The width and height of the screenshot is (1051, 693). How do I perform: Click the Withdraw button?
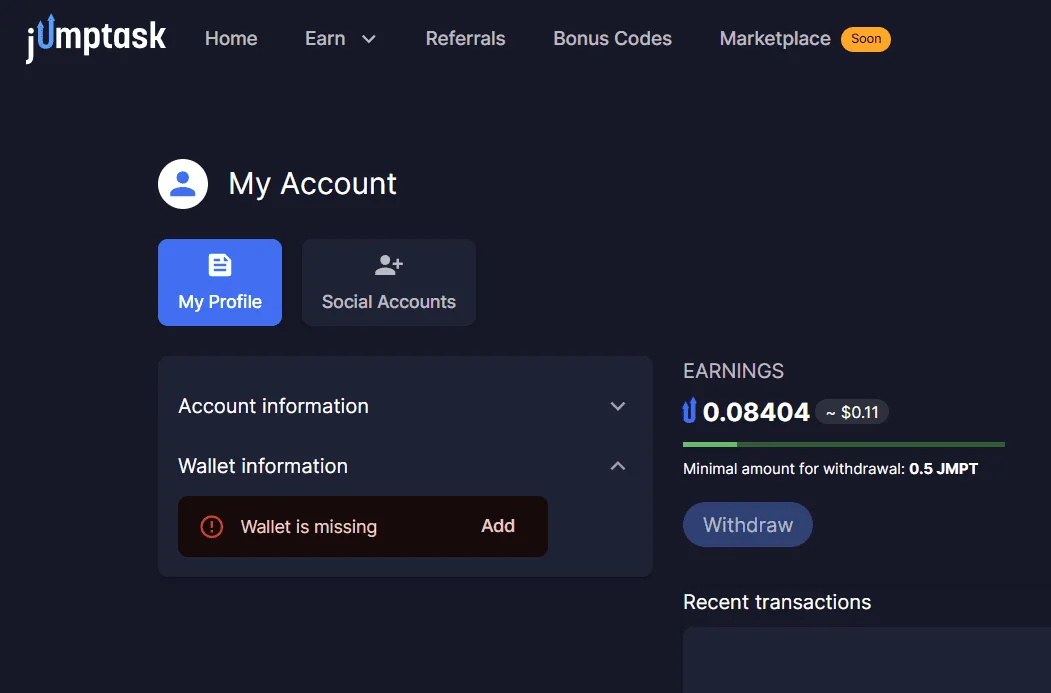coord(748,524)
